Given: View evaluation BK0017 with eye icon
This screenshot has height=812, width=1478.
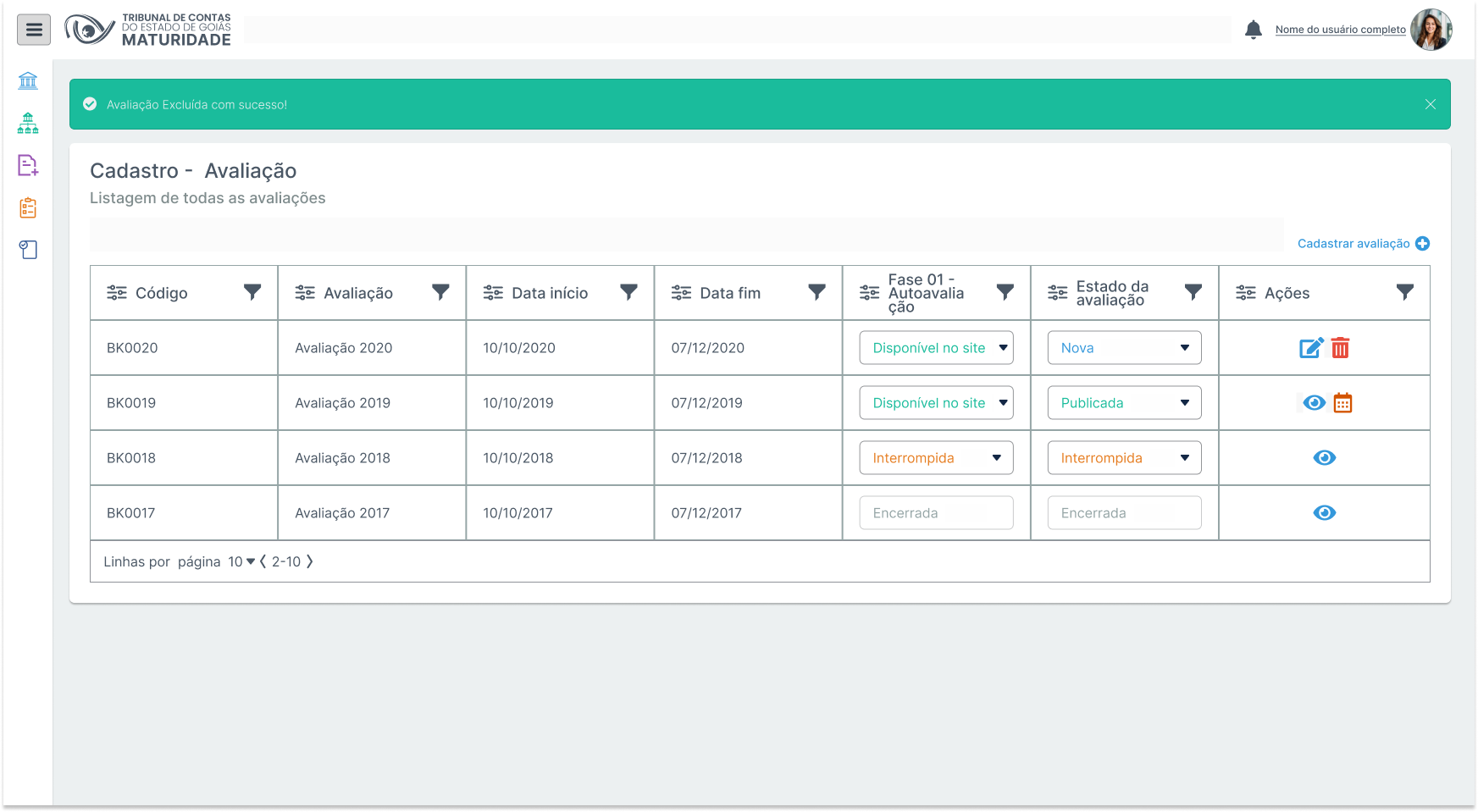Looking at the screenshot, I should [x=1324, y=513].
